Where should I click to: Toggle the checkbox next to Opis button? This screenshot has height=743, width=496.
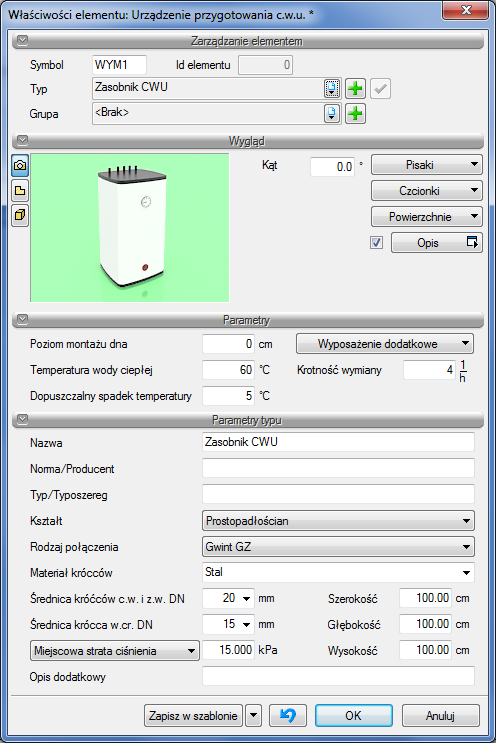coord(377,243)
